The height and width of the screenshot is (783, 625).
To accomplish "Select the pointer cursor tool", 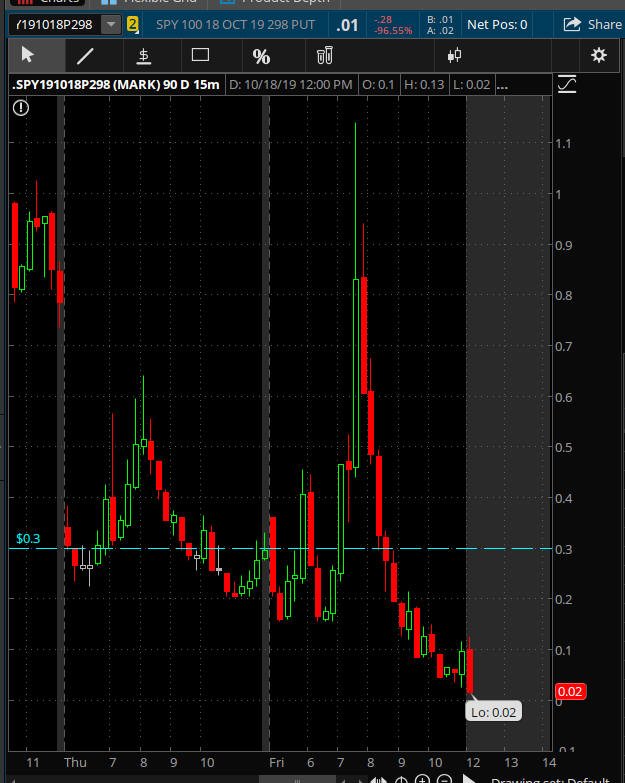I will 27,55.
